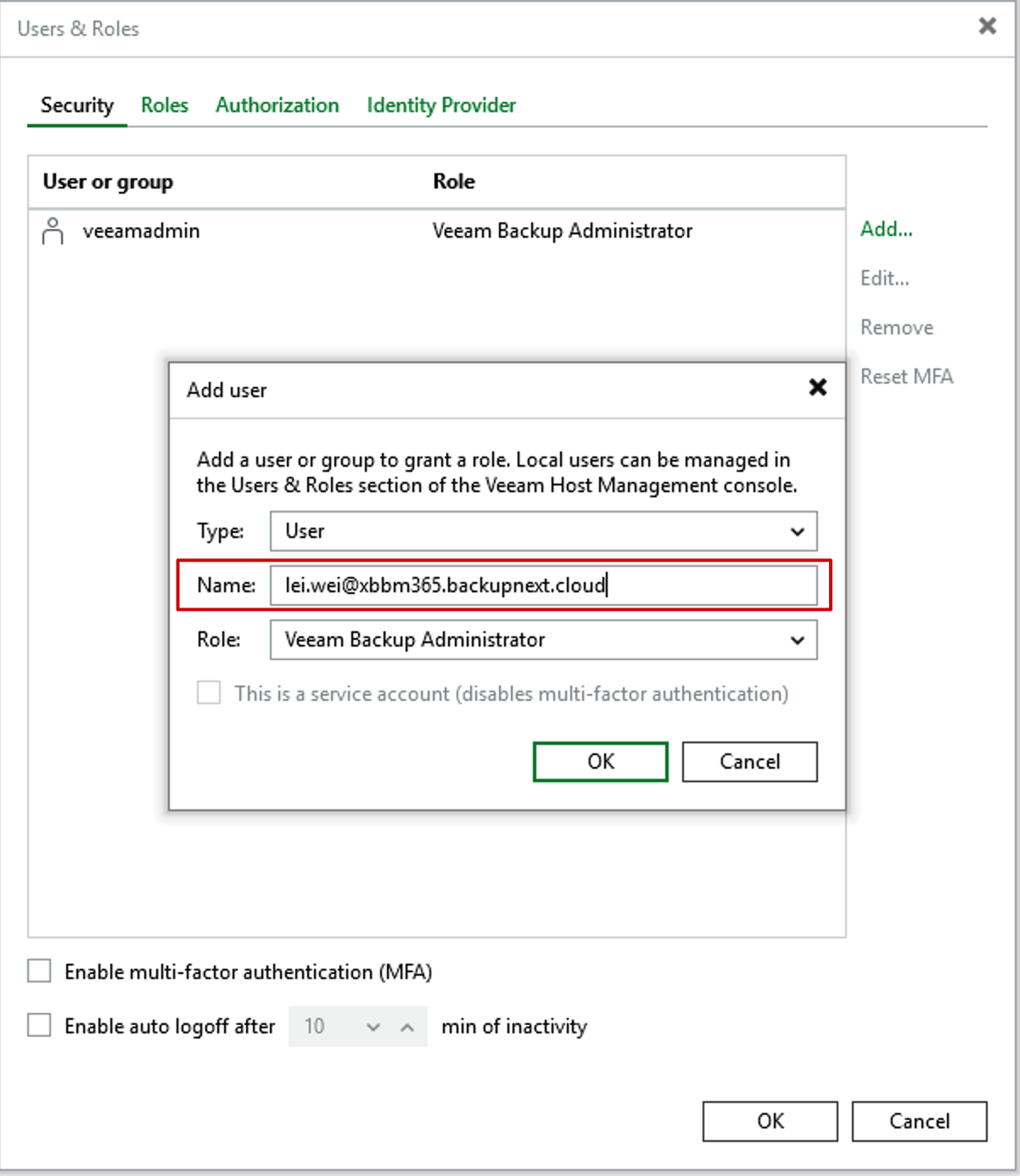
Task: Go to the Identity Provider tab
Action: tap(440, 105)
